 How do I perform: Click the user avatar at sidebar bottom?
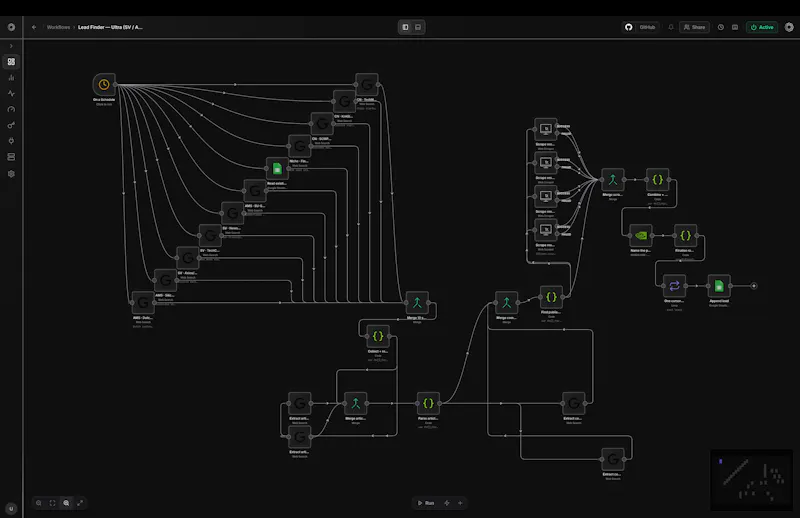click(11, 508)
